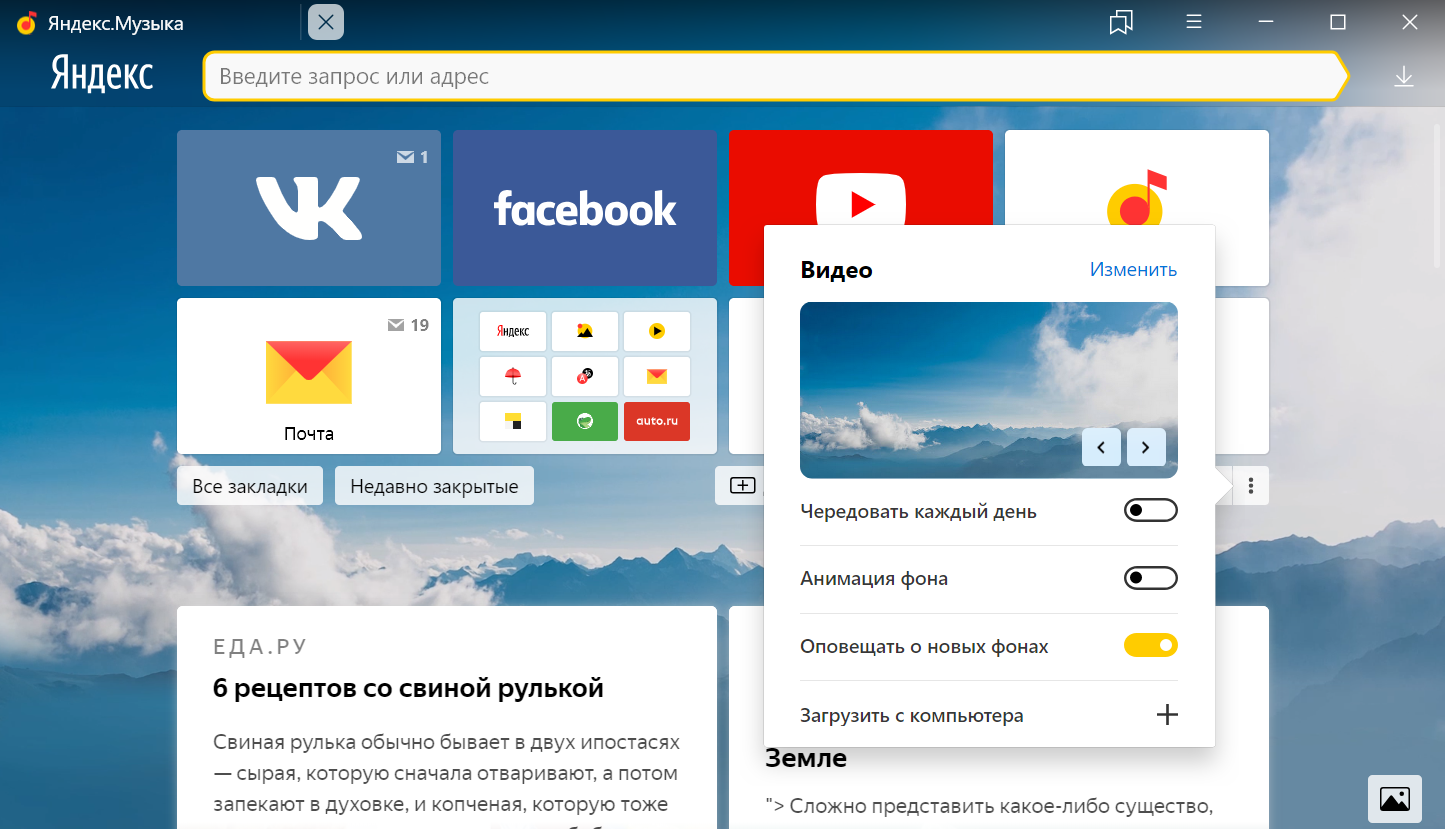Click the Видео heading in popup

(836, 270)
